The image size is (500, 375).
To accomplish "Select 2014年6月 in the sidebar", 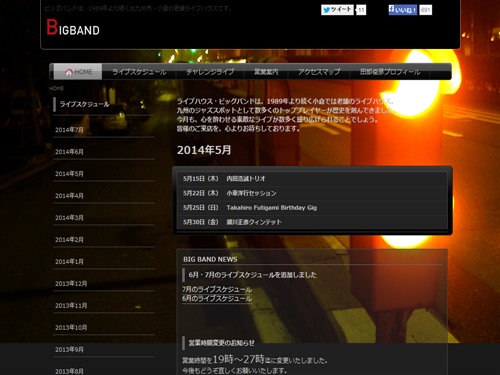I will coord(69,152).
